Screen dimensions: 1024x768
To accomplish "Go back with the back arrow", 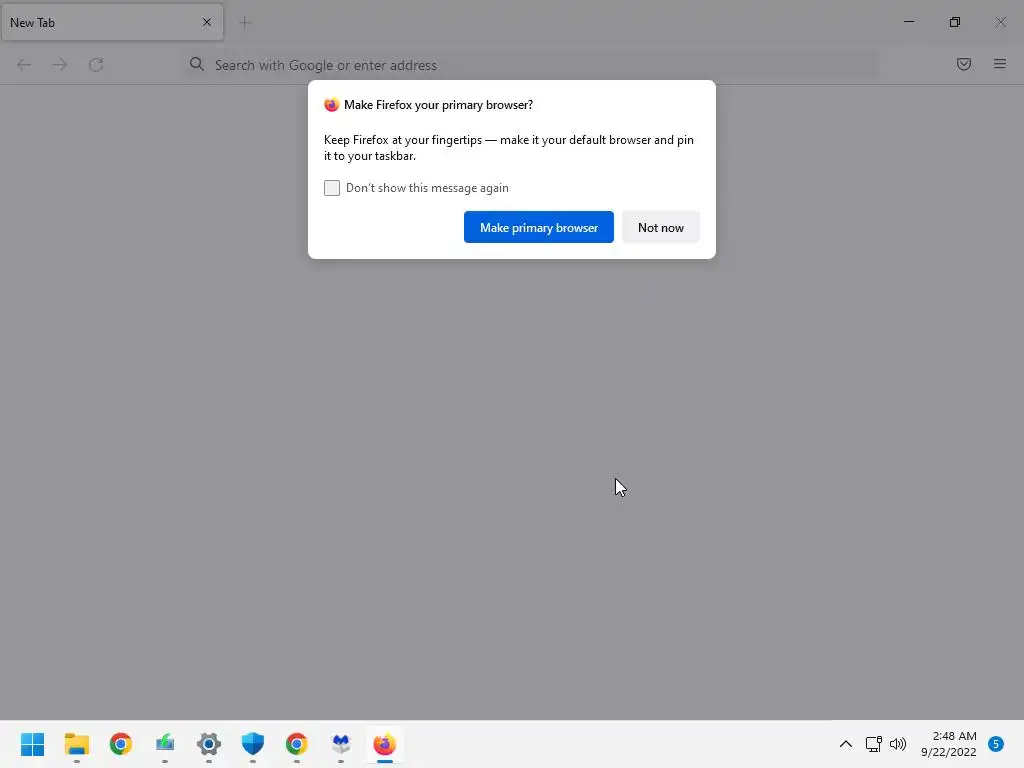I will (24, 65).
